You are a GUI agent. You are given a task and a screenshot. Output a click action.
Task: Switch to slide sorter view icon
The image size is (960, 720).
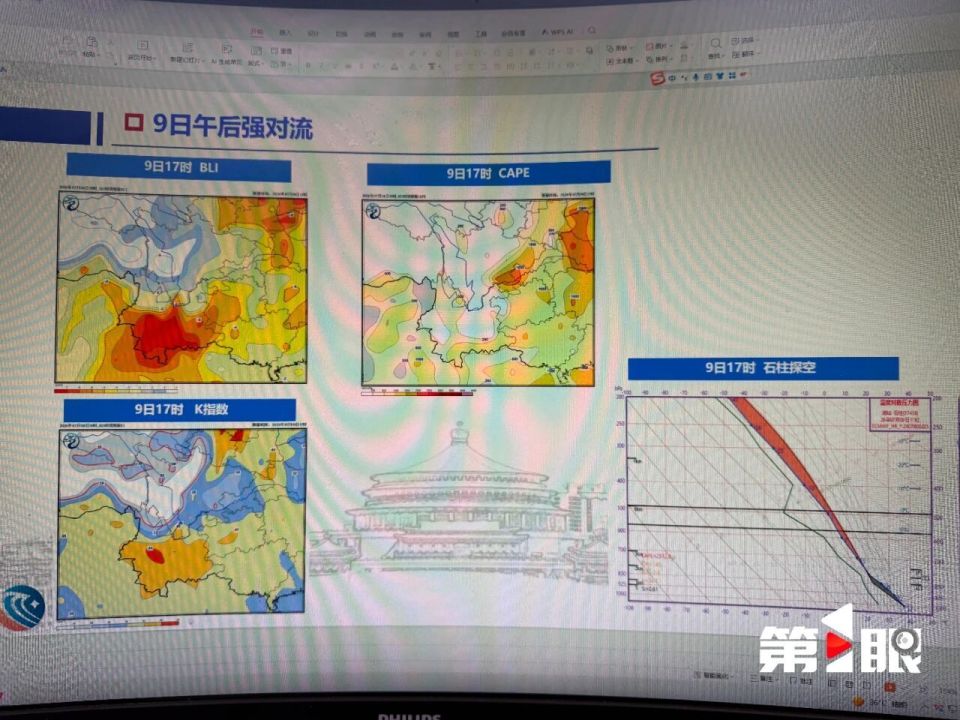click(x=849, y=684)
